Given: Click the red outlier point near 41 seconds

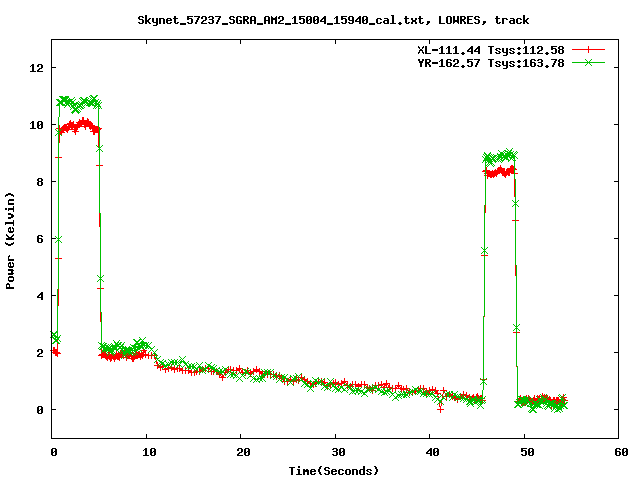Looking at the screenshot, I should point(440,409).
